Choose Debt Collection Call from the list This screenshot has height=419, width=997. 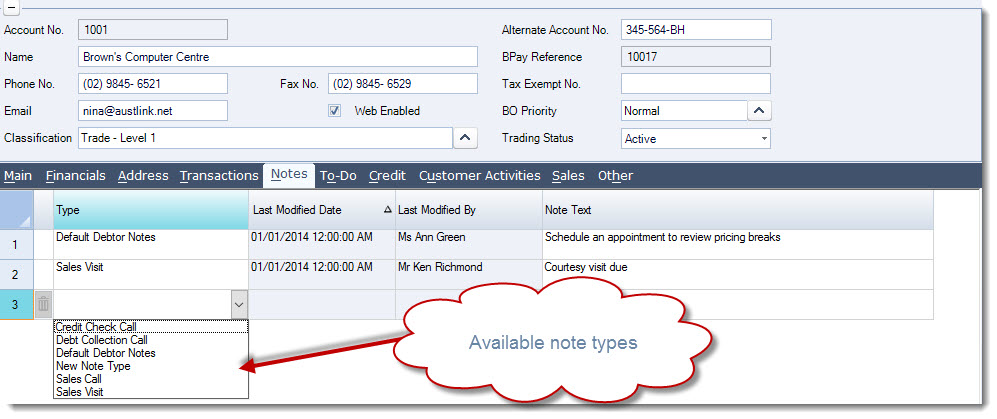(151, 340)
